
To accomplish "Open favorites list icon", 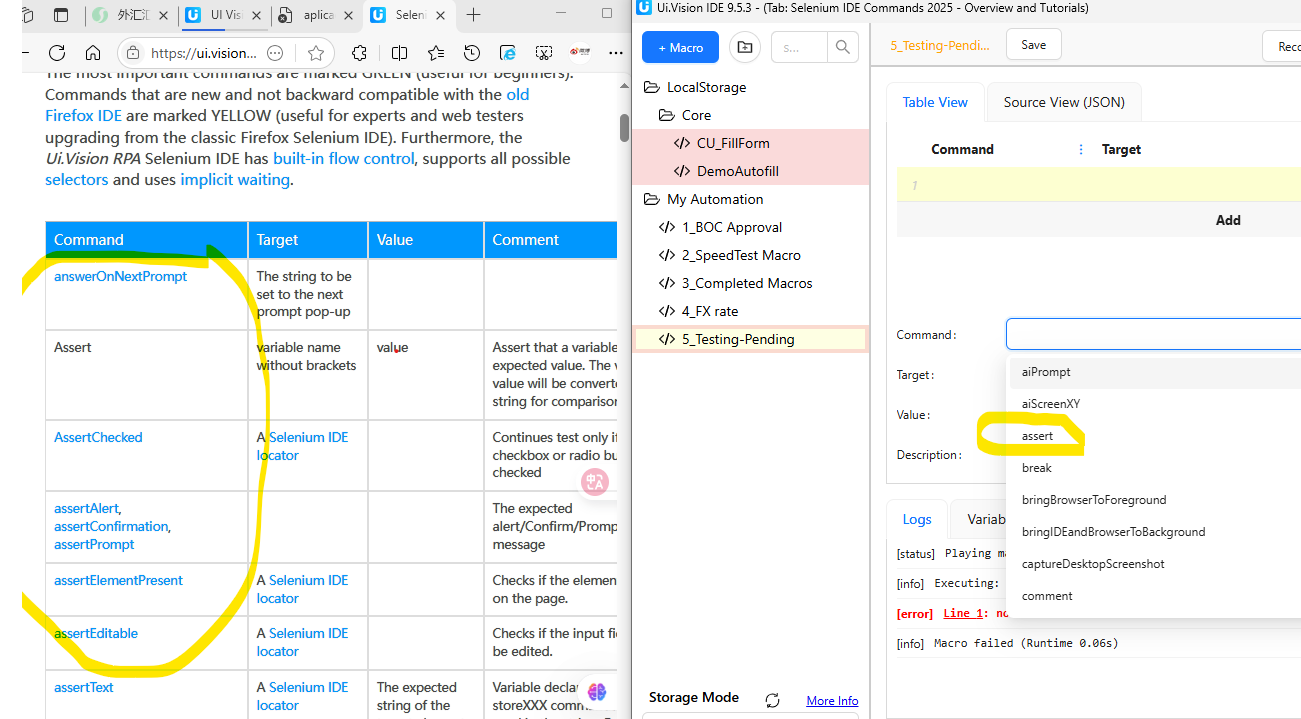I will [x=436, y=53].
